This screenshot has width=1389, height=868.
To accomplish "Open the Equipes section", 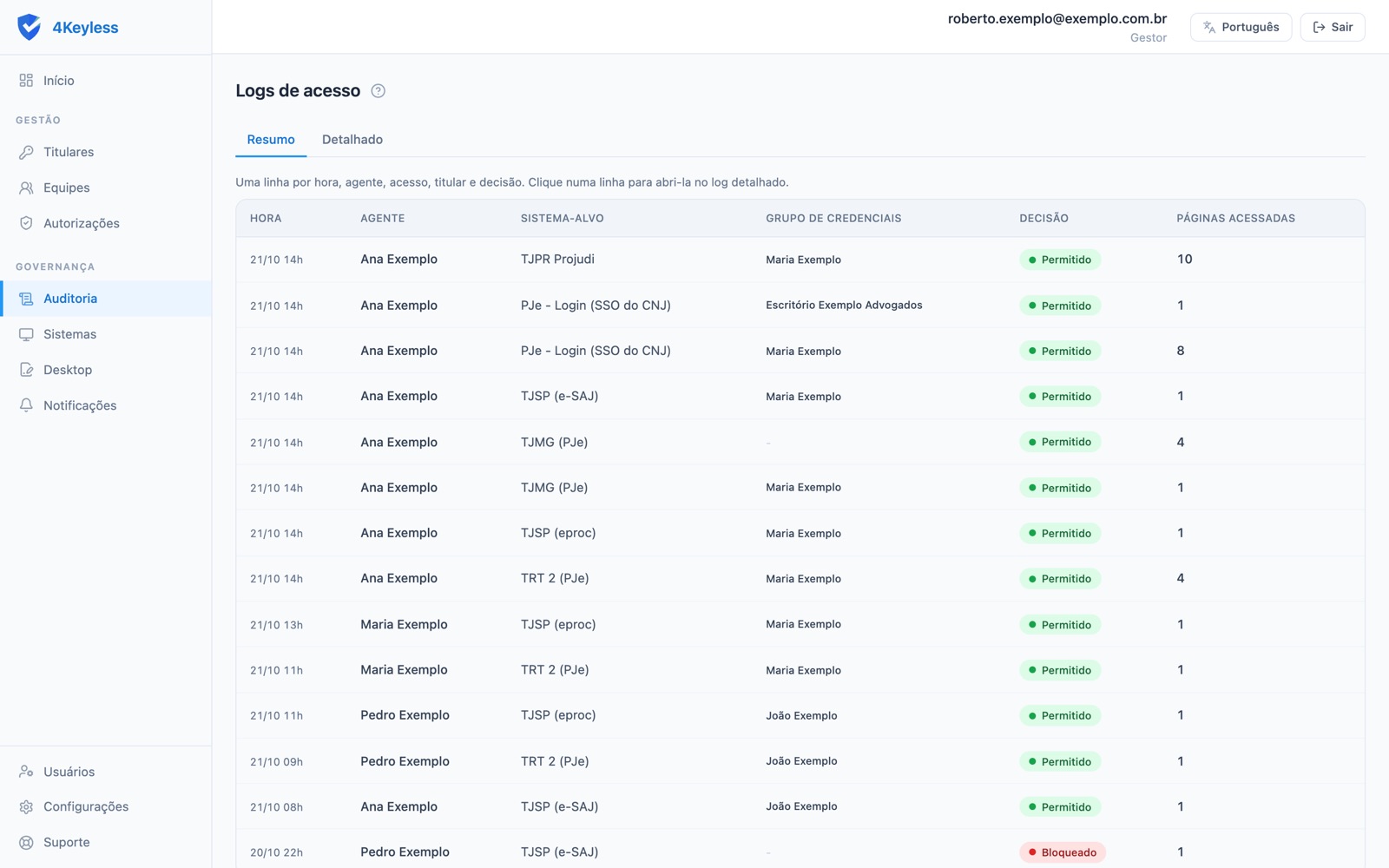I will coord(106,187).
